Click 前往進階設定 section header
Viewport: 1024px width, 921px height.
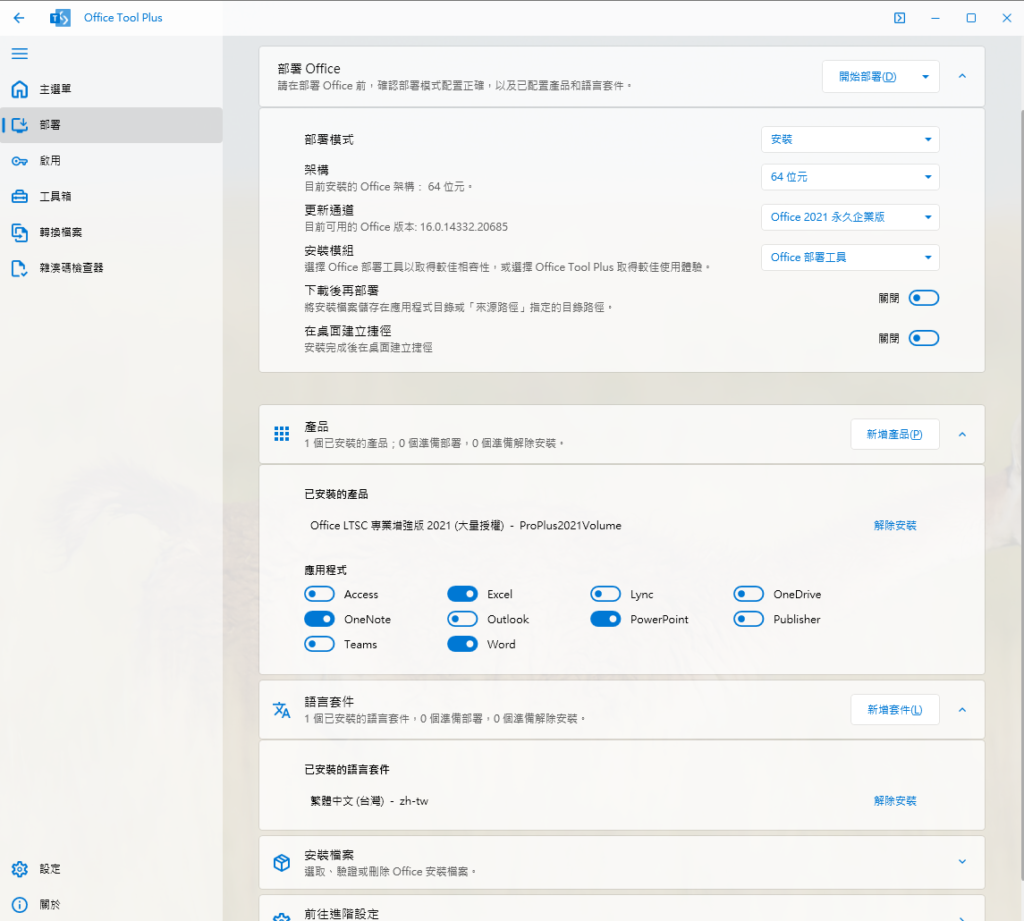[622, 909]
